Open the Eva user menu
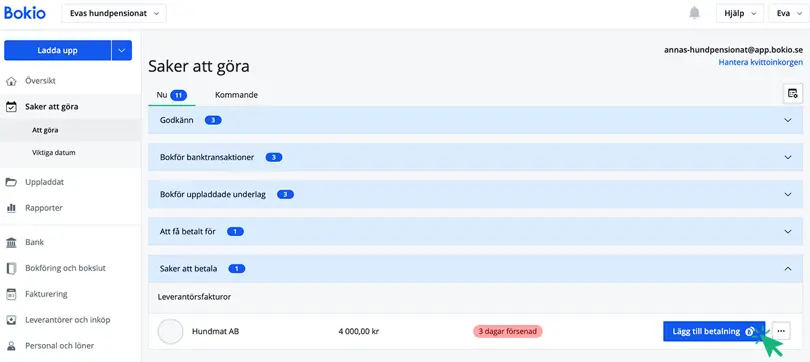Image resolution: width=810 pixels, height=362 pixels. point(789,13)
